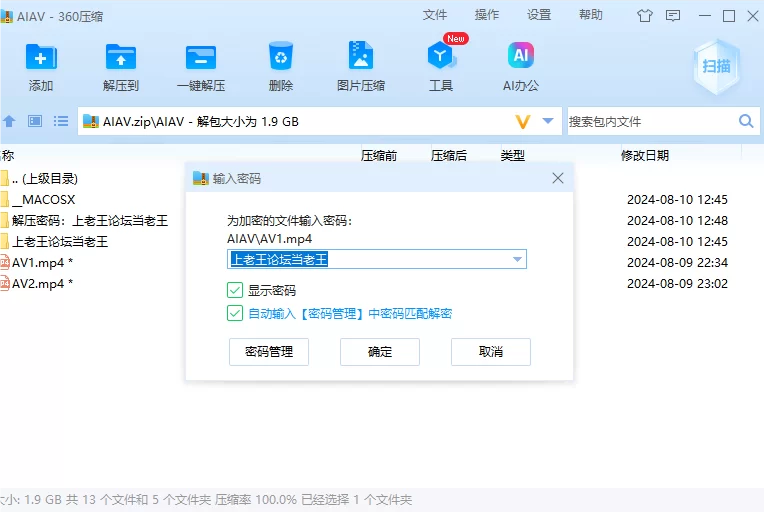Click the 取消 (Cancel) button
The width and height of the screenshot is (764, 512).
pyautogui.click(x=490, y=352)
